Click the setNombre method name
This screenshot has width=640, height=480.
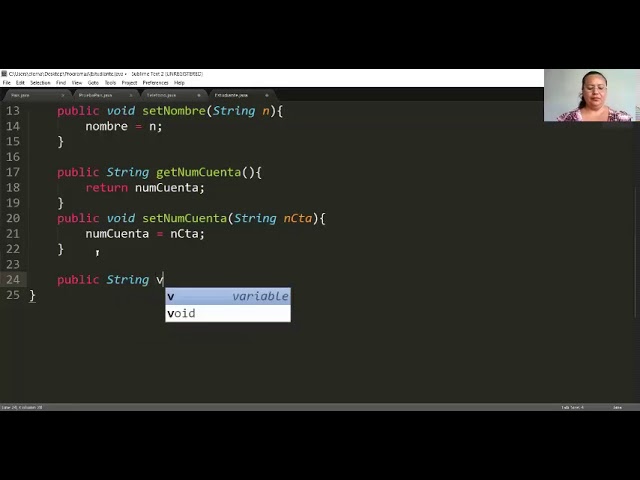pos(174,111)
